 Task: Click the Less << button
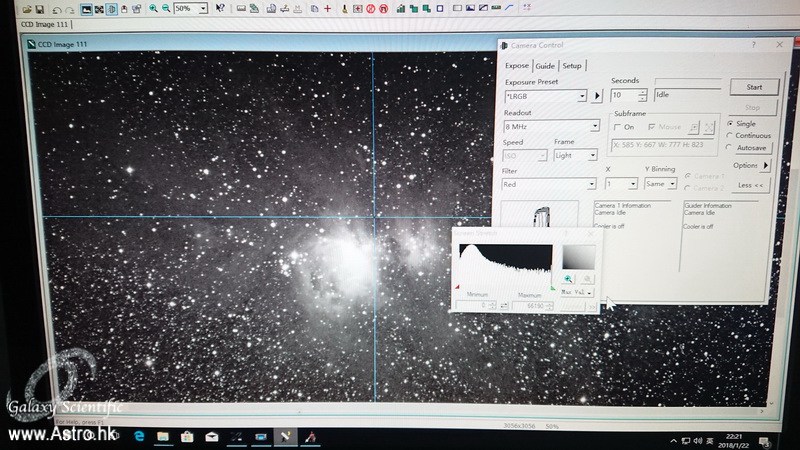click(750, 185)
